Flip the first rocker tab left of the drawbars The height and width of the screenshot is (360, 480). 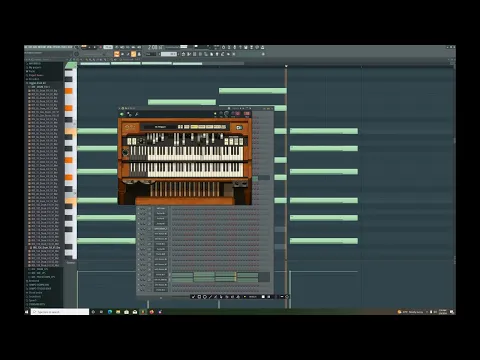[129, 141]
